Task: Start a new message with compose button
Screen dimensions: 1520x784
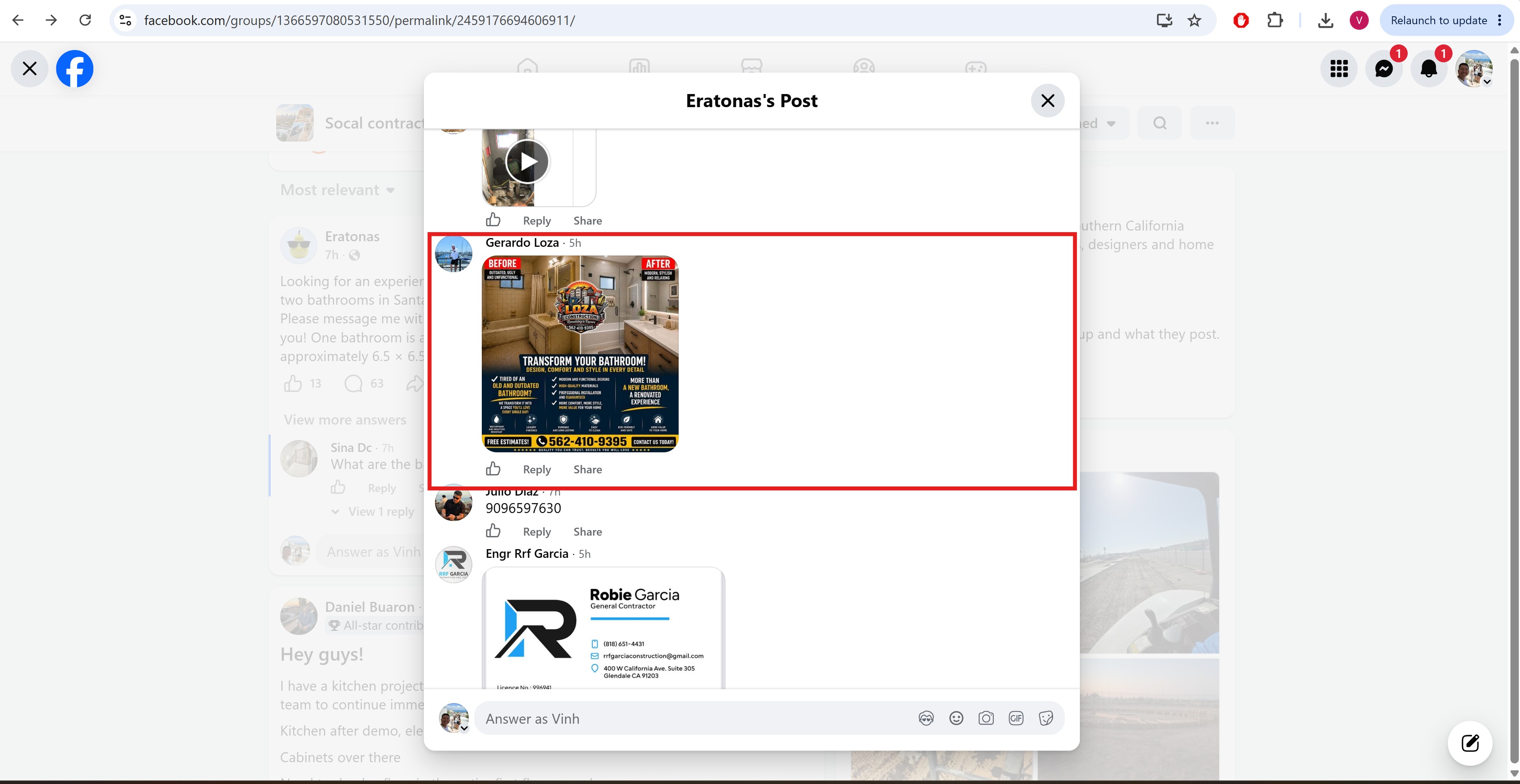Action: tap(1470, 743)
